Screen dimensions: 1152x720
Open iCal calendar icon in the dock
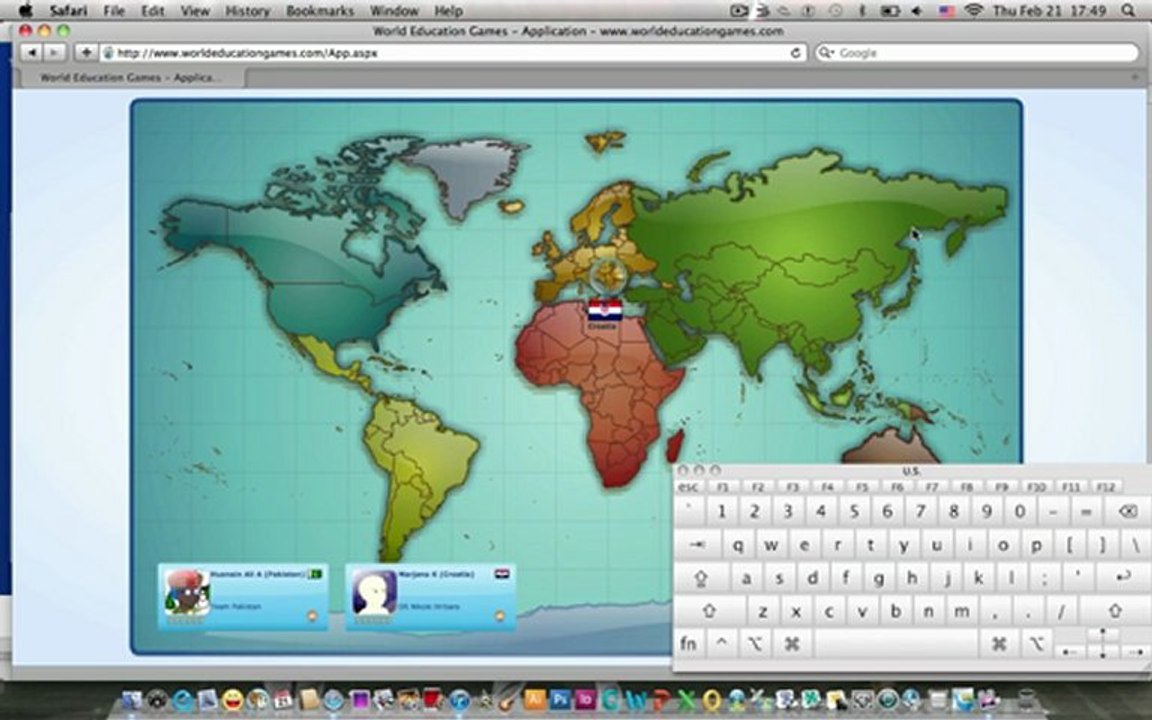pos(283,699)
